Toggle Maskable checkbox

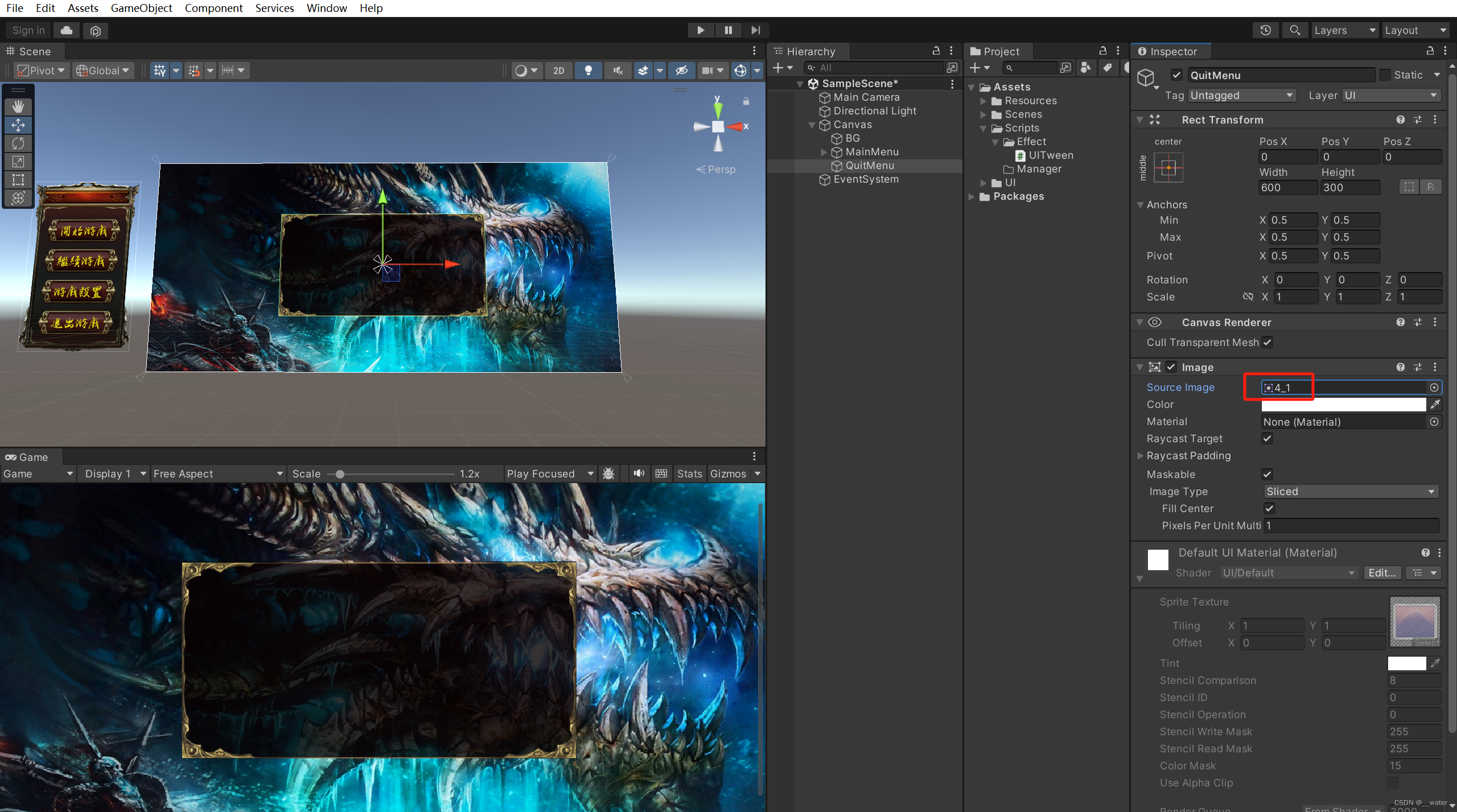click(1267, 474)
